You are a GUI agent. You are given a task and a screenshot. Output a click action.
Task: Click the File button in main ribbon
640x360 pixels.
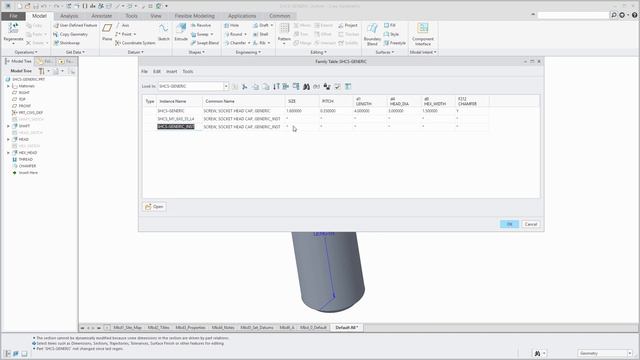(x=13, y=16)
